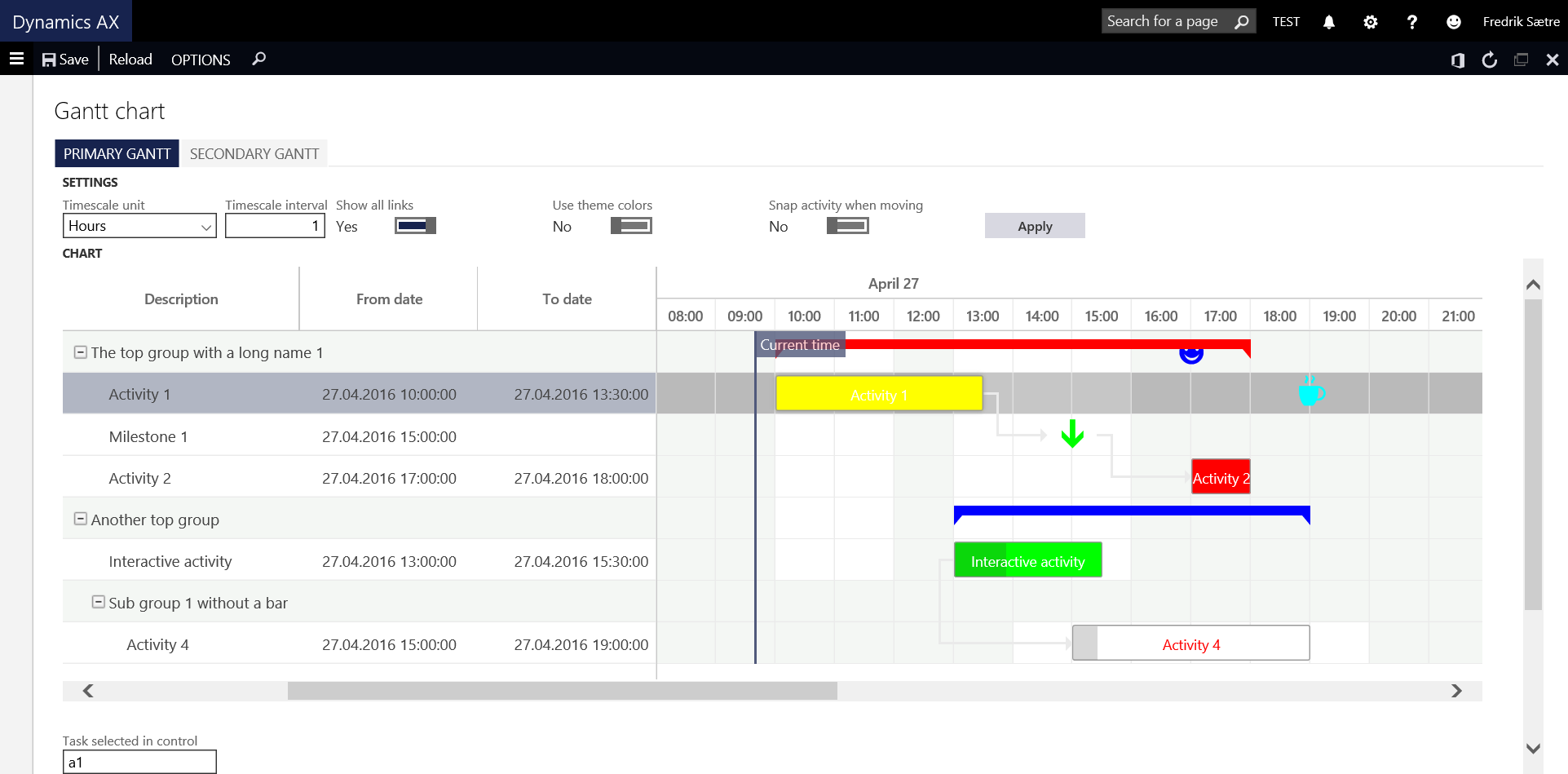Click the refresh icon in toolbar
Screen dimensions: 1568x774
click(1489, 60)
